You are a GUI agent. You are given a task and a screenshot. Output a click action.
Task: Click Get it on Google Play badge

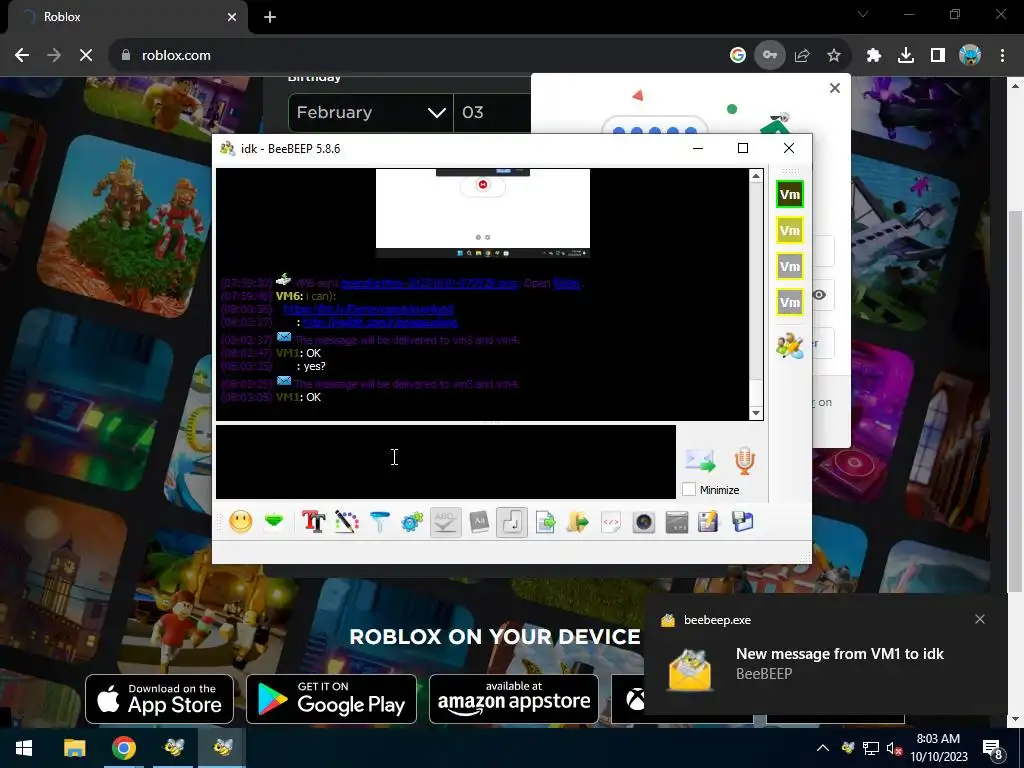(331, 699)
